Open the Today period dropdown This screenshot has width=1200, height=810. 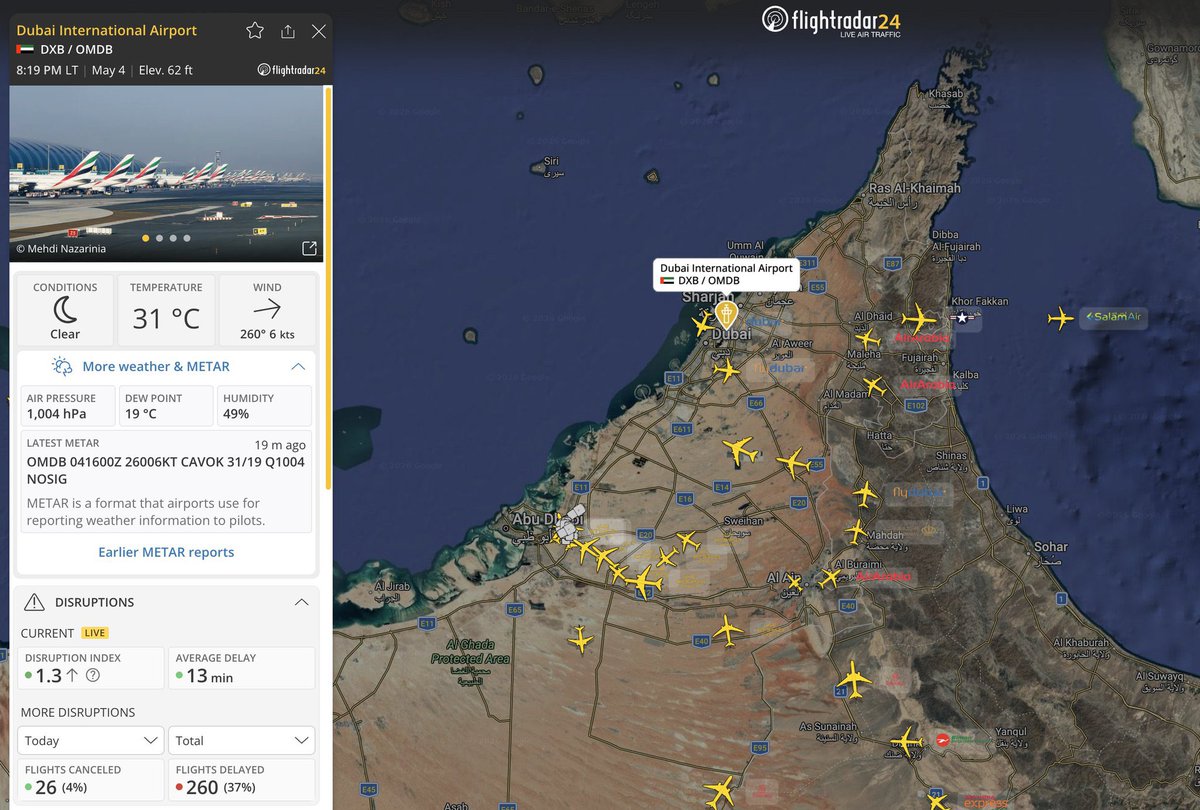pos(90,740)
